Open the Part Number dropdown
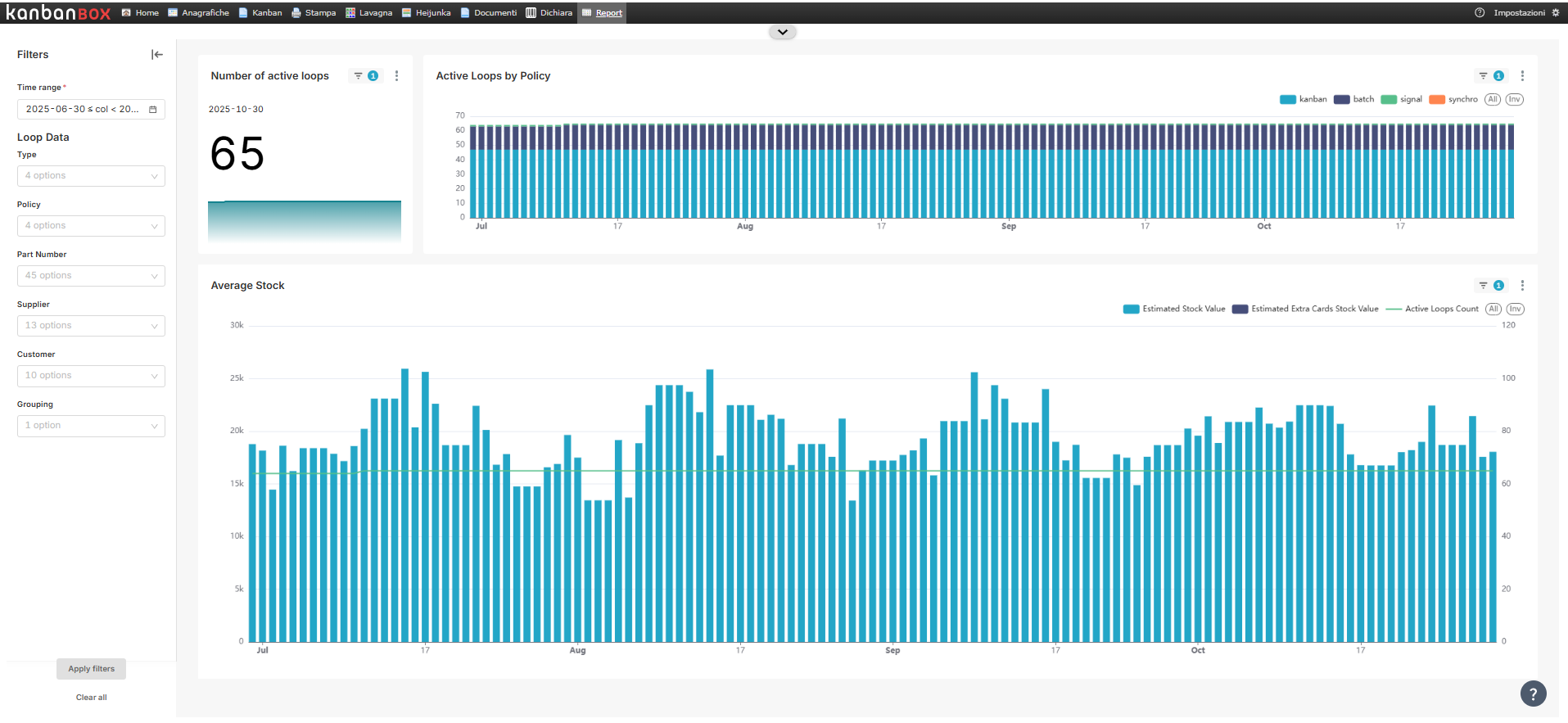 91,276
